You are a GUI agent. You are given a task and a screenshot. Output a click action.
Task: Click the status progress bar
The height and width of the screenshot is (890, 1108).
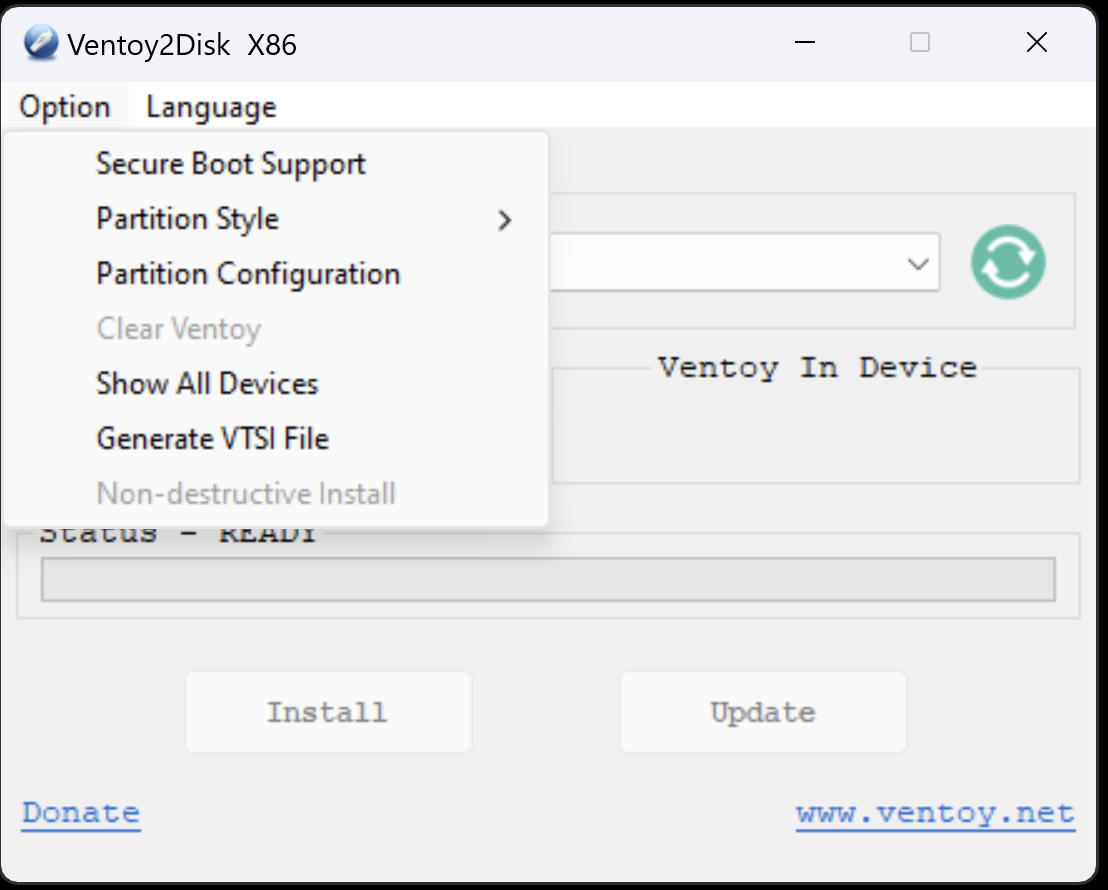click(548, 580)
